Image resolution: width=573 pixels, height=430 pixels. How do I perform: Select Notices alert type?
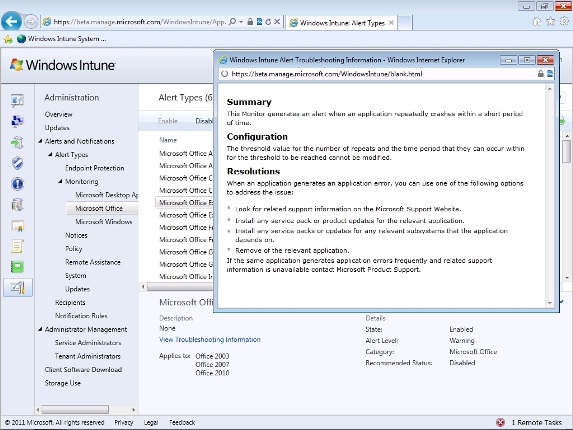[76, 235]
